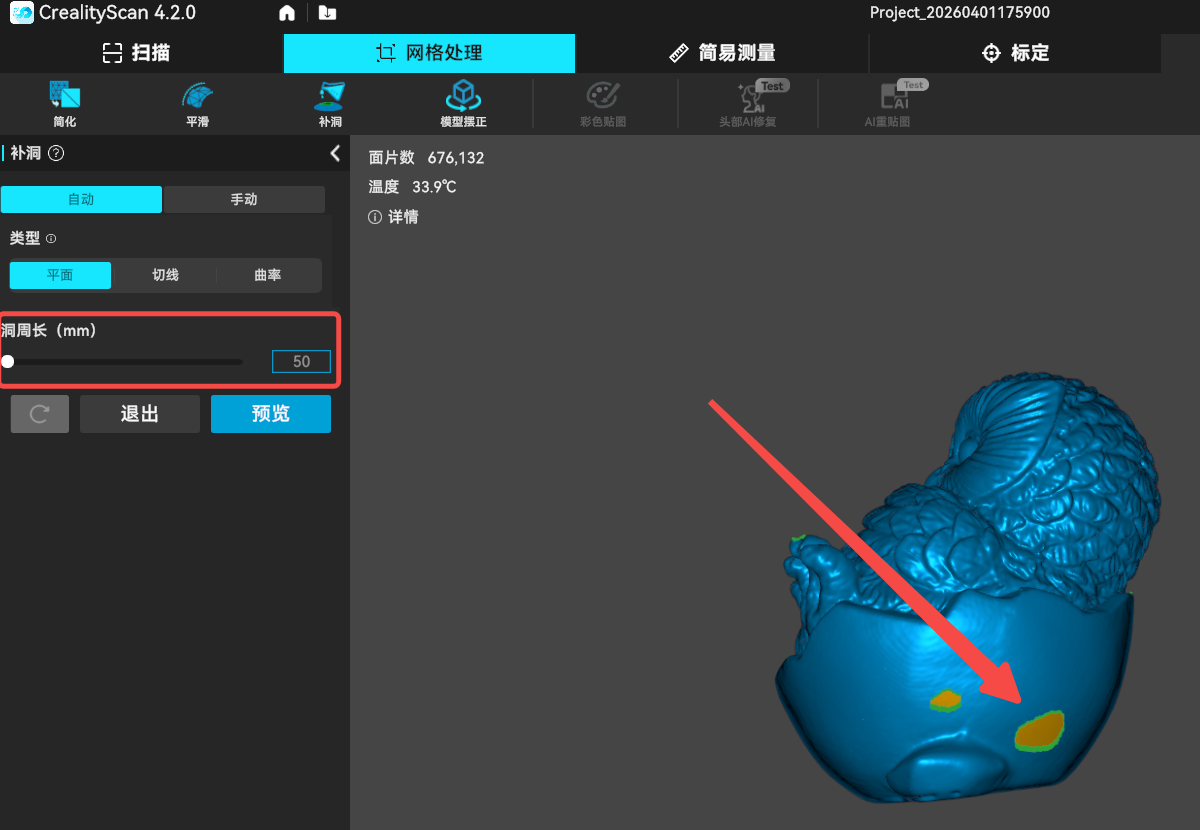Choose the Fill Holes (补洞) toolbar icon
This screenshot has height=830, width=1200.
(x=330, y=97)
